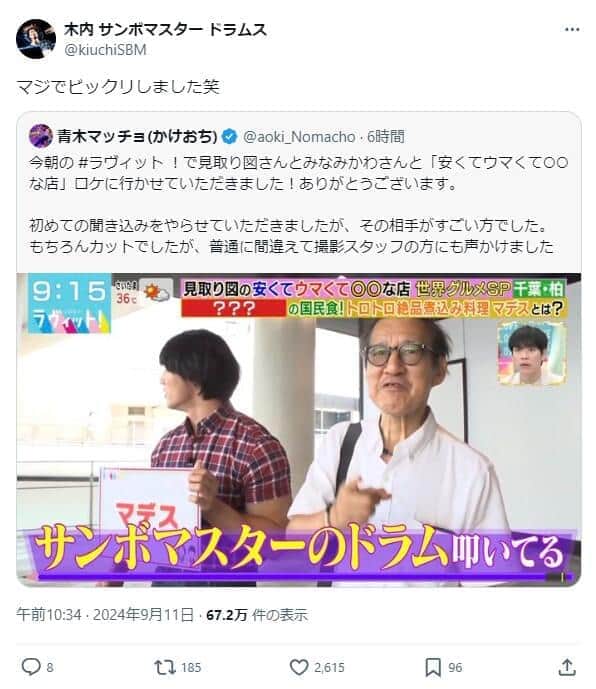Click the share upload icon
Viewport: 596px width, 689px height.
coord(567,667)
